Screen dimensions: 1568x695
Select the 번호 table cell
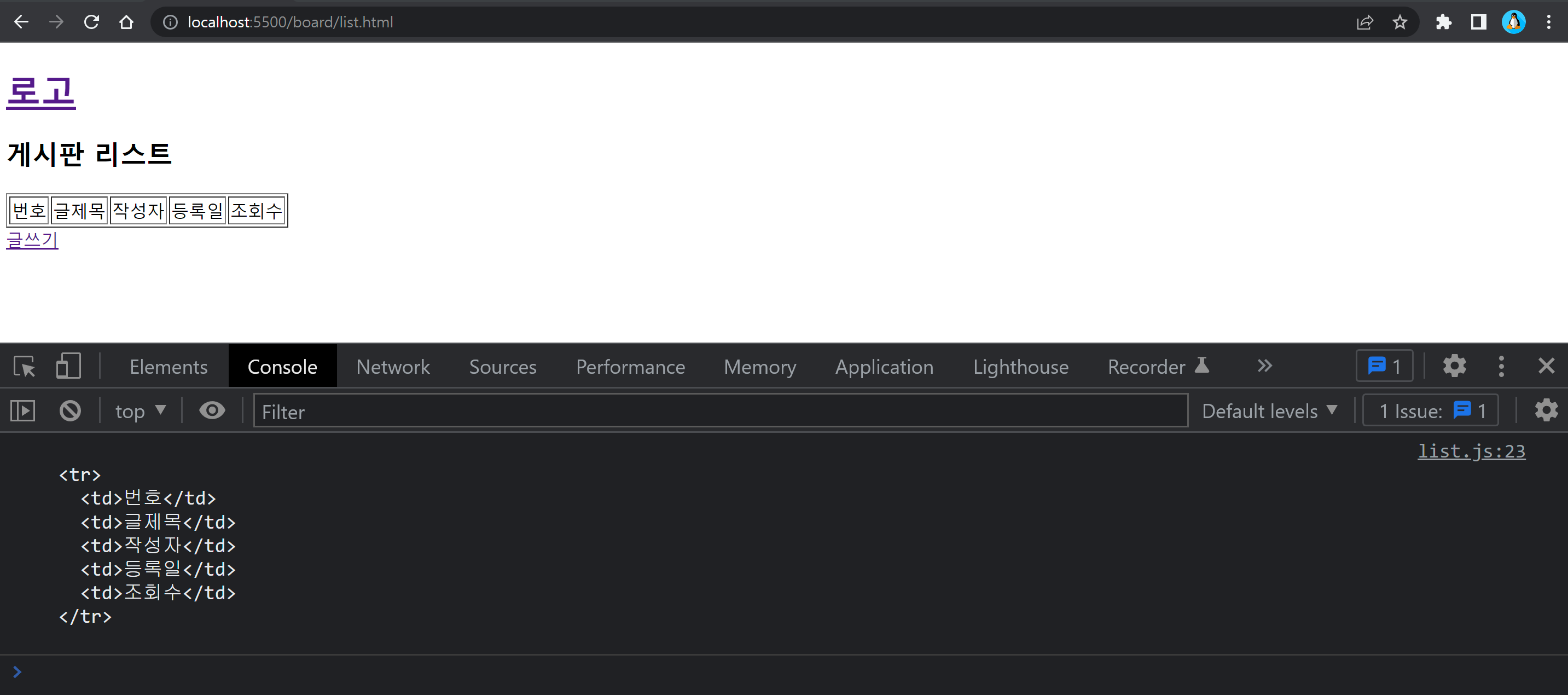29,210
